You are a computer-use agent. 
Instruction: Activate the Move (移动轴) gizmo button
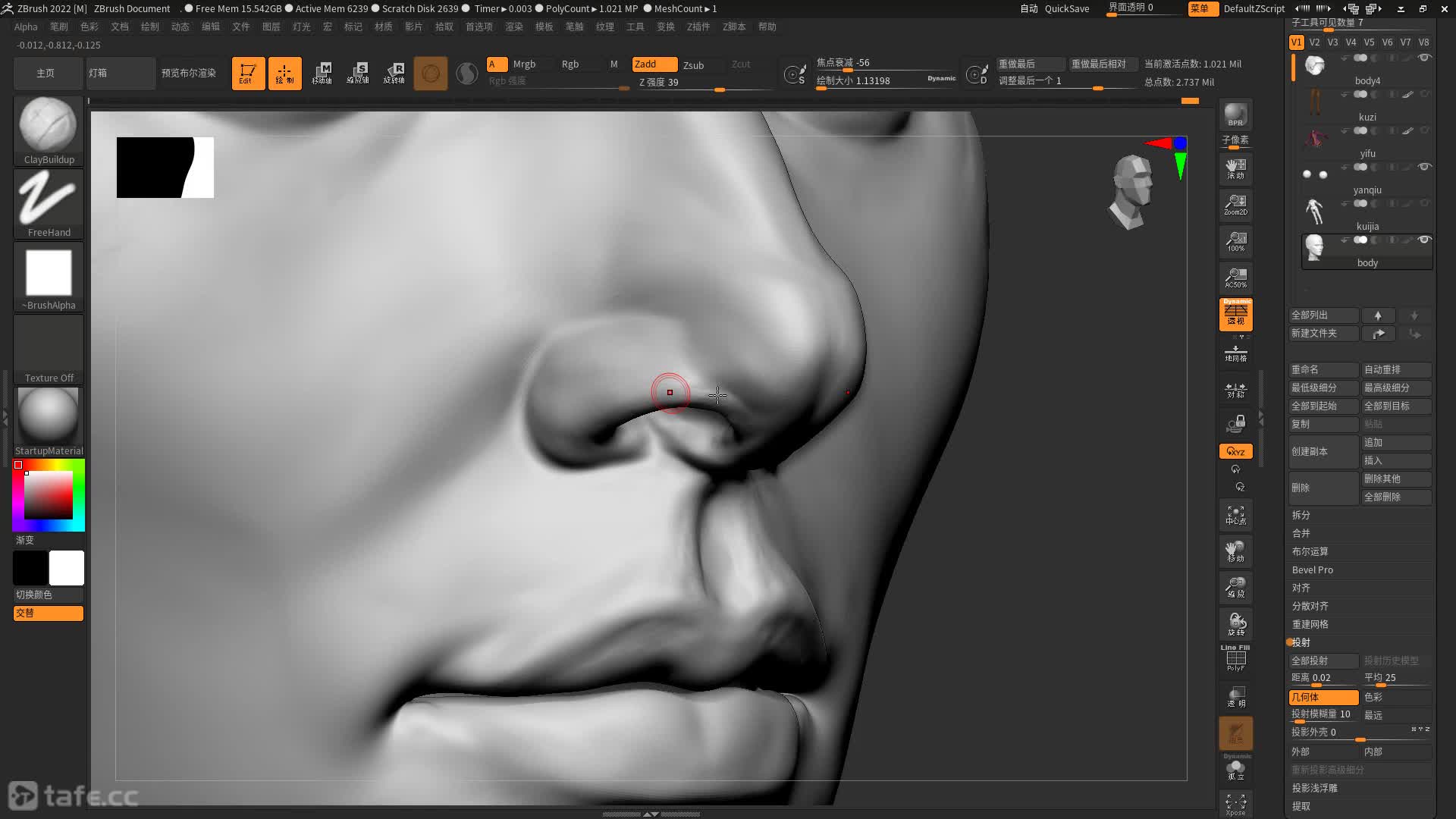pyautogui.click(x=322, y=74)
